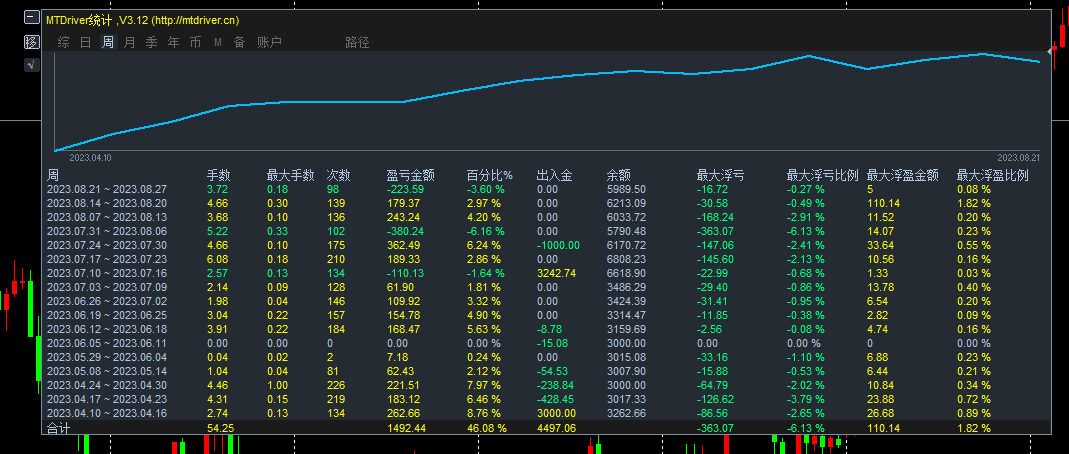Toggle the √ checkmark button
1069x454 pixels.
point(31,65)
